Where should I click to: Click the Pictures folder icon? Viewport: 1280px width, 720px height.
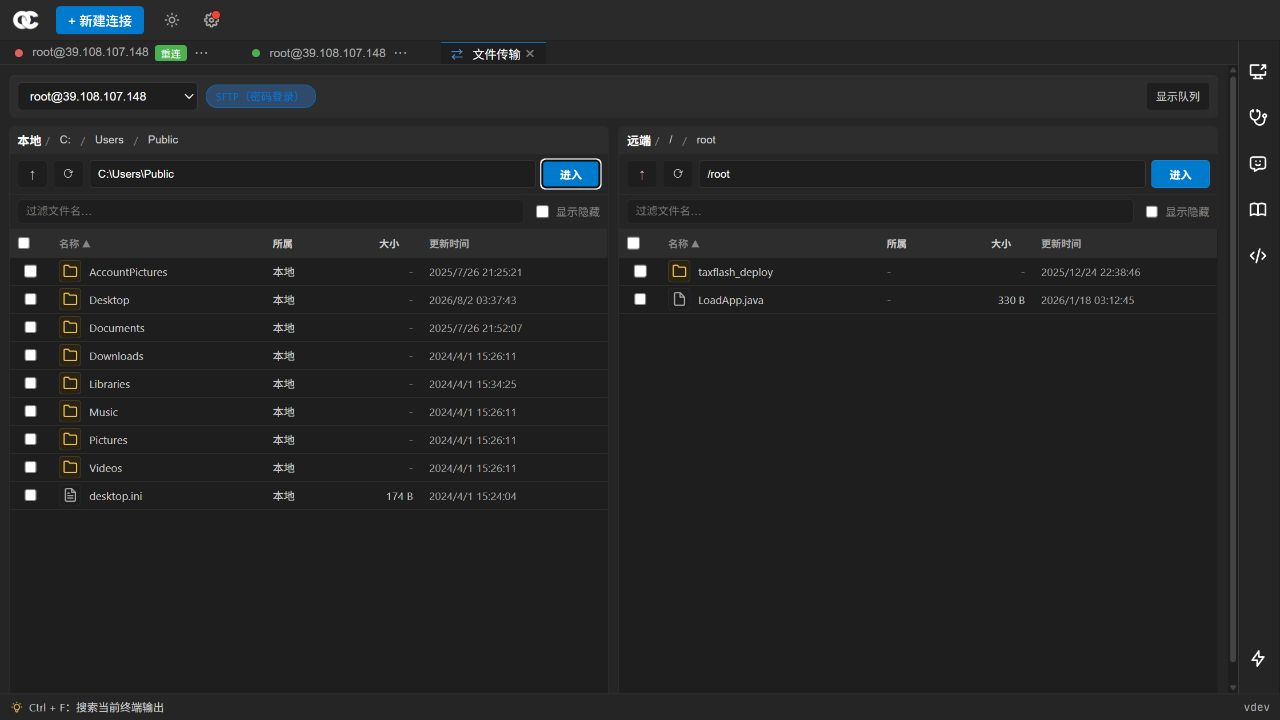tap(70, 440)
